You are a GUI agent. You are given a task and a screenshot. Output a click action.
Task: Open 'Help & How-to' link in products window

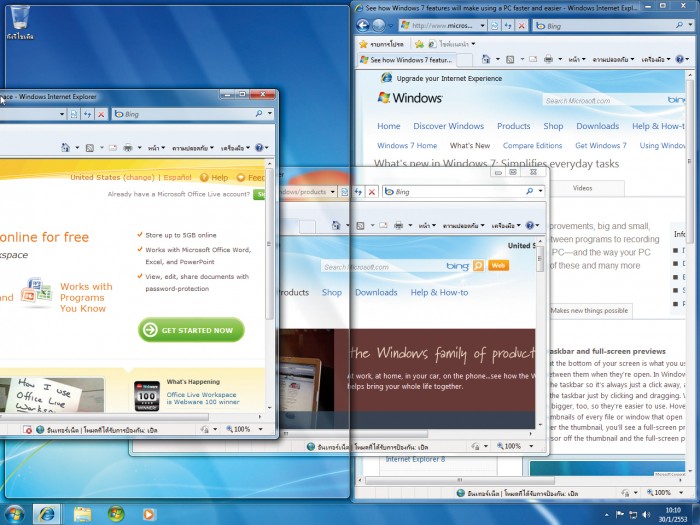coord(439,293)
